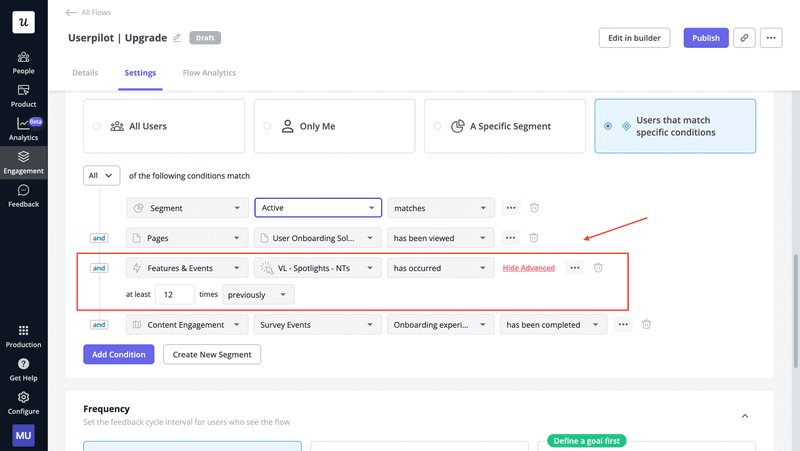
Task: Click the Edit in builder button
Action: (634, 38)
